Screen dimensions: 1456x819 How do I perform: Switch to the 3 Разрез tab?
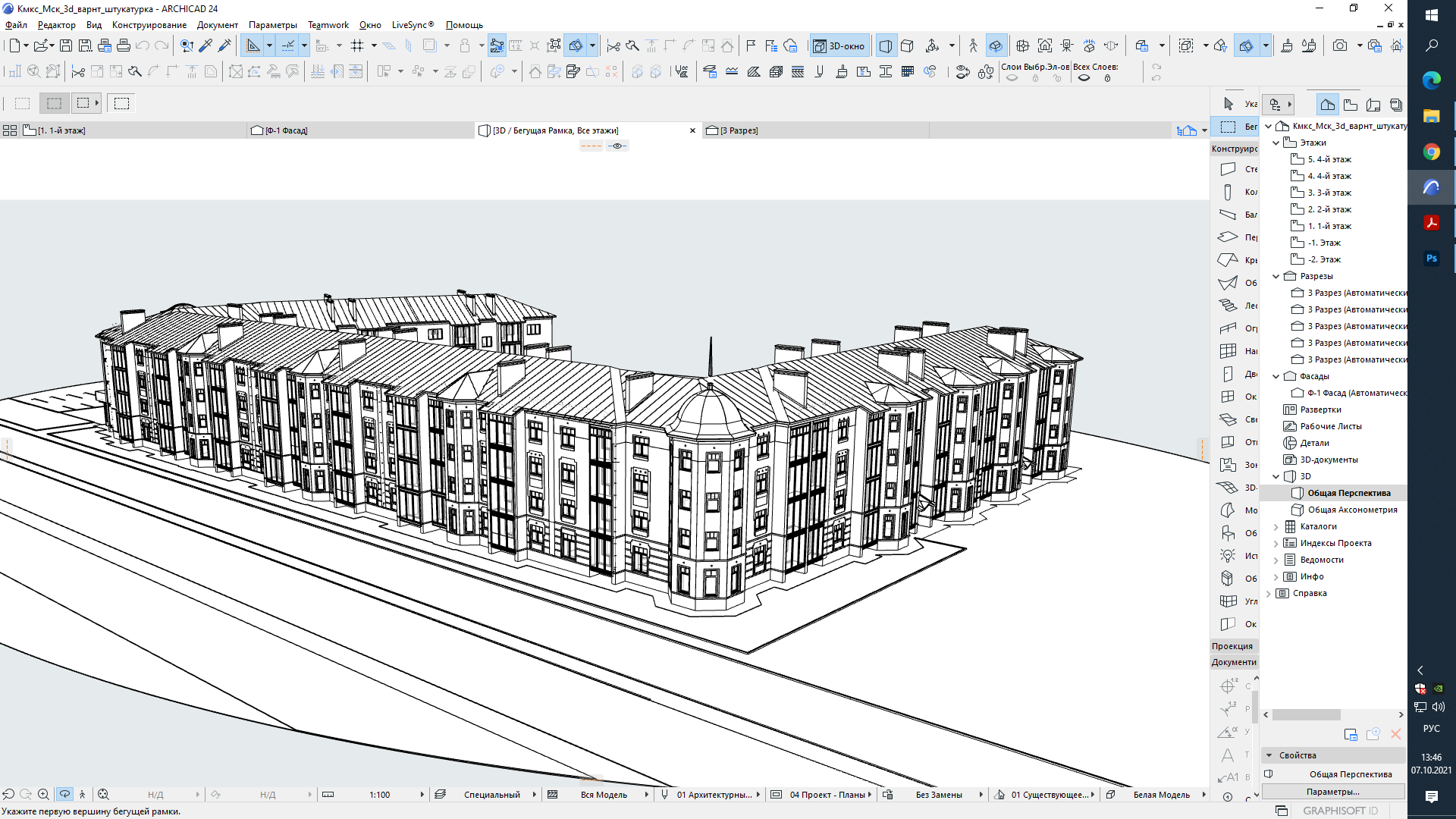(815, 130)
